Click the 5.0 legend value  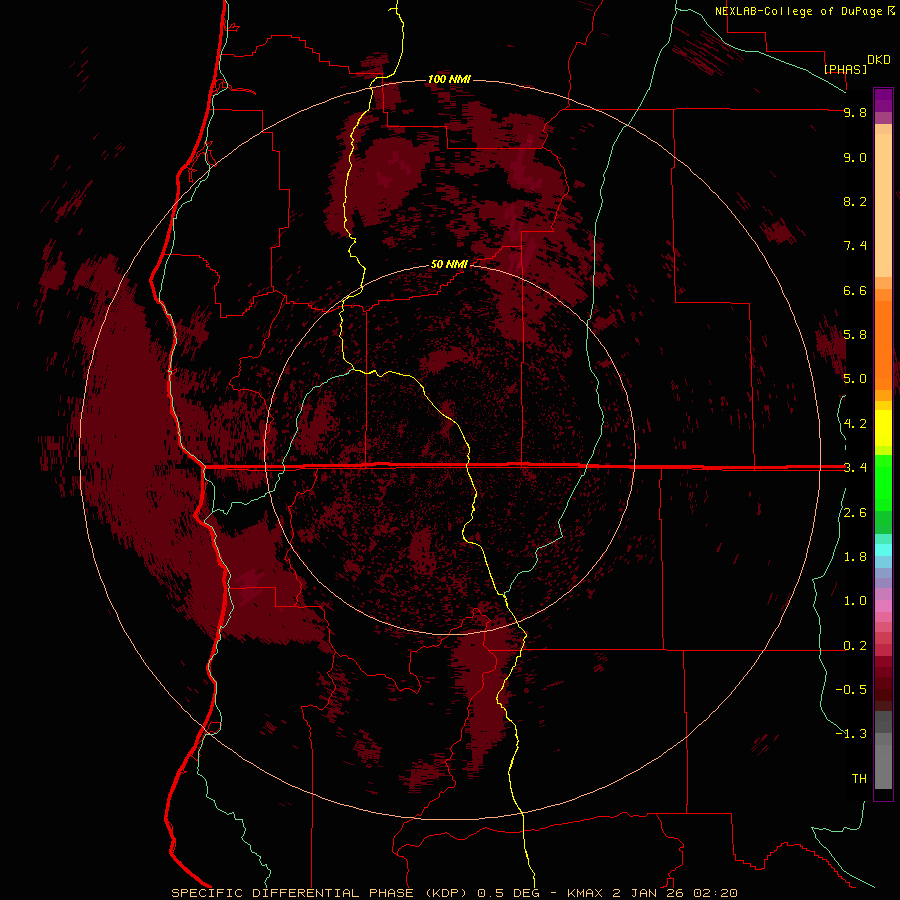click(855, 379)
